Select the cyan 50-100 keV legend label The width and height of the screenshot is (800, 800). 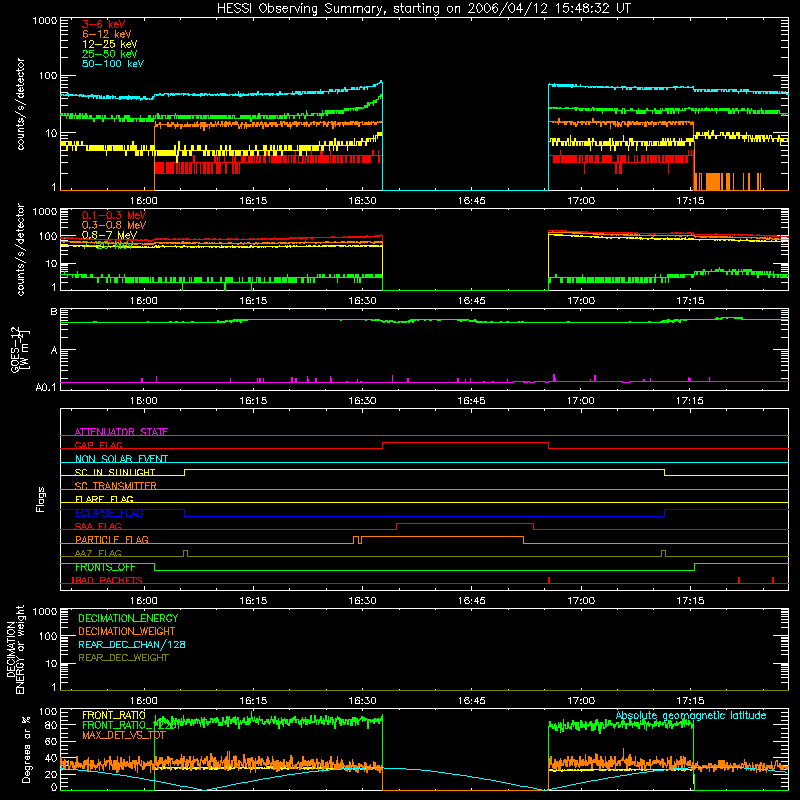113,64
